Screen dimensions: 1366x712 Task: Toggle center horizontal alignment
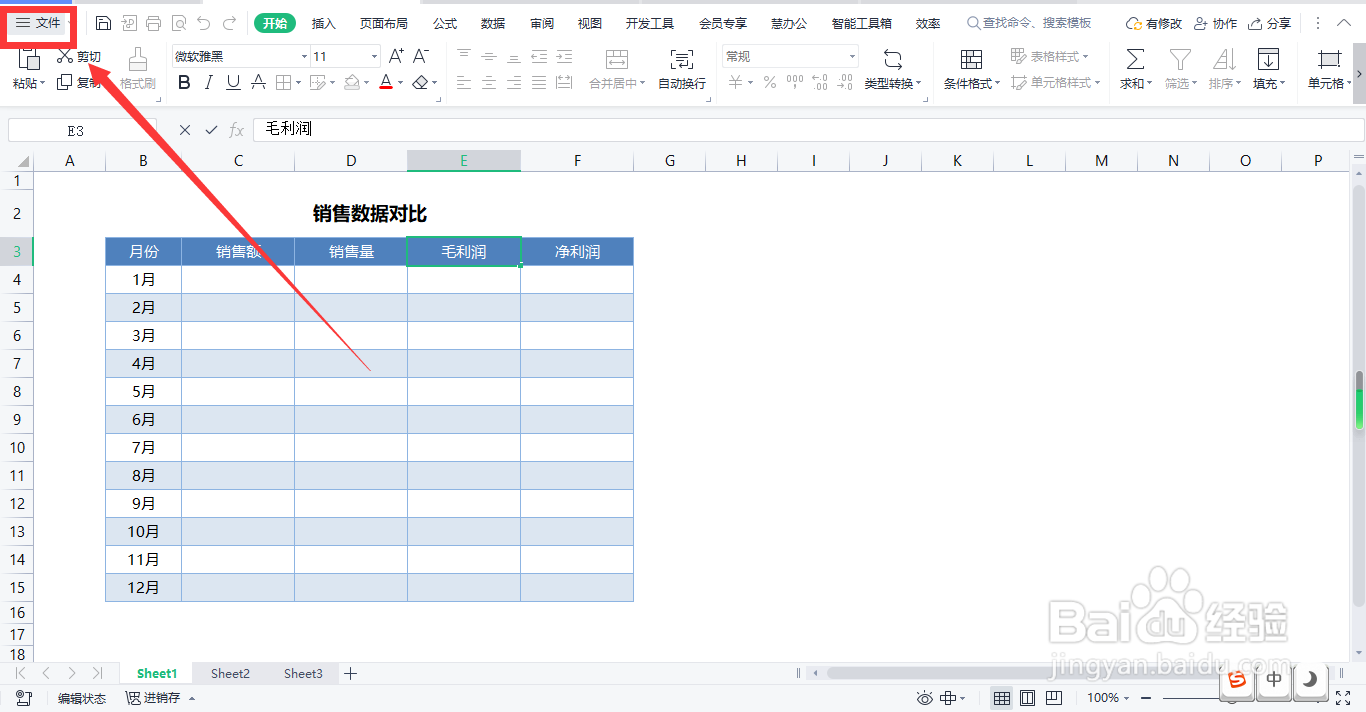tap(489, 83)
